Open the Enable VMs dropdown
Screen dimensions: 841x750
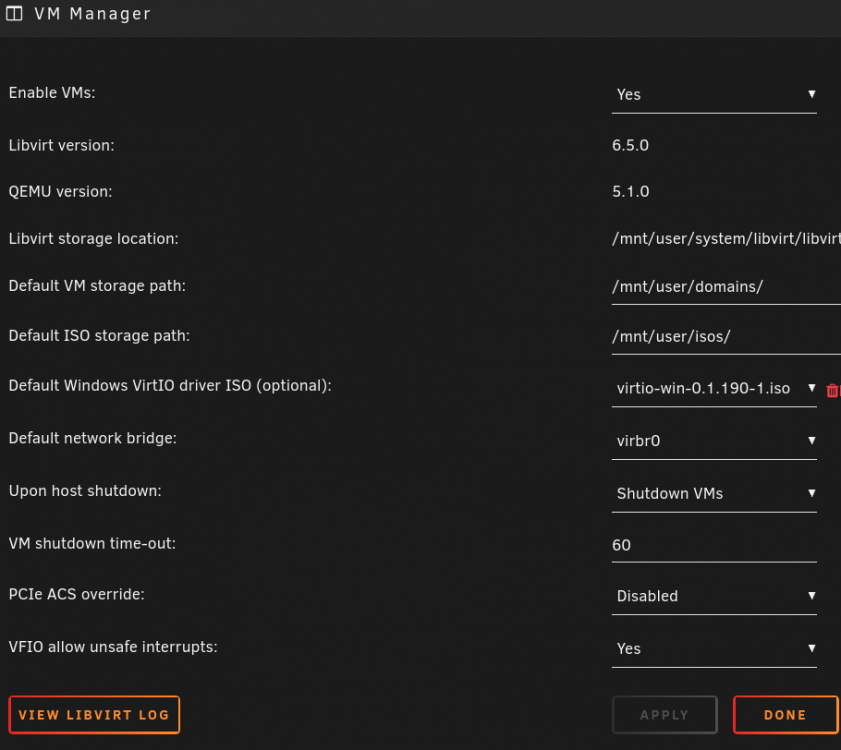click(714, 95)
